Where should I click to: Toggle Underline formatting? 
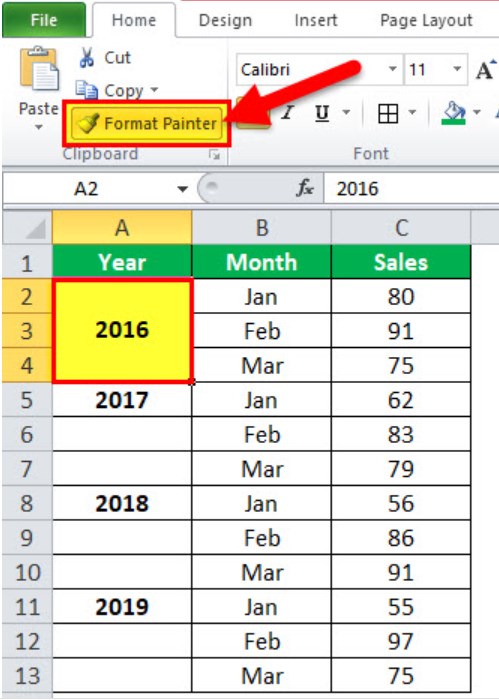(x=322, y=113)
